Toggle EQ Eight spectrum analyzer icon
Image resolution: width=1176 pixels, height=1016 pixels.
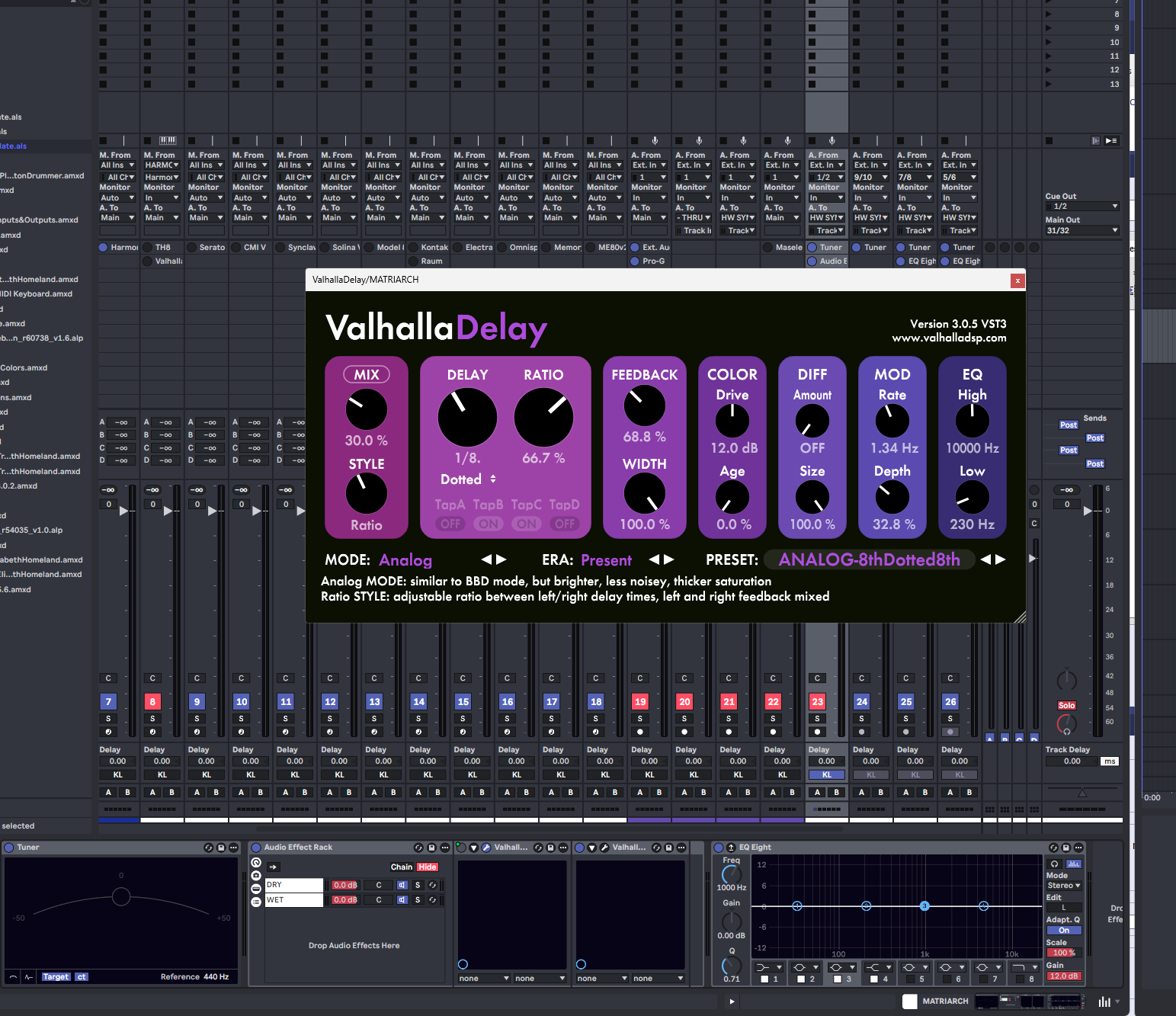[x=1074, y=864]
